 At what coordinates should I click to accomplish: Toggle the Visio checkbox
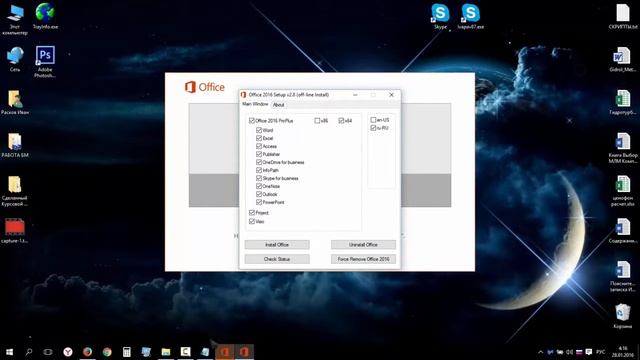tap(252, 221)
